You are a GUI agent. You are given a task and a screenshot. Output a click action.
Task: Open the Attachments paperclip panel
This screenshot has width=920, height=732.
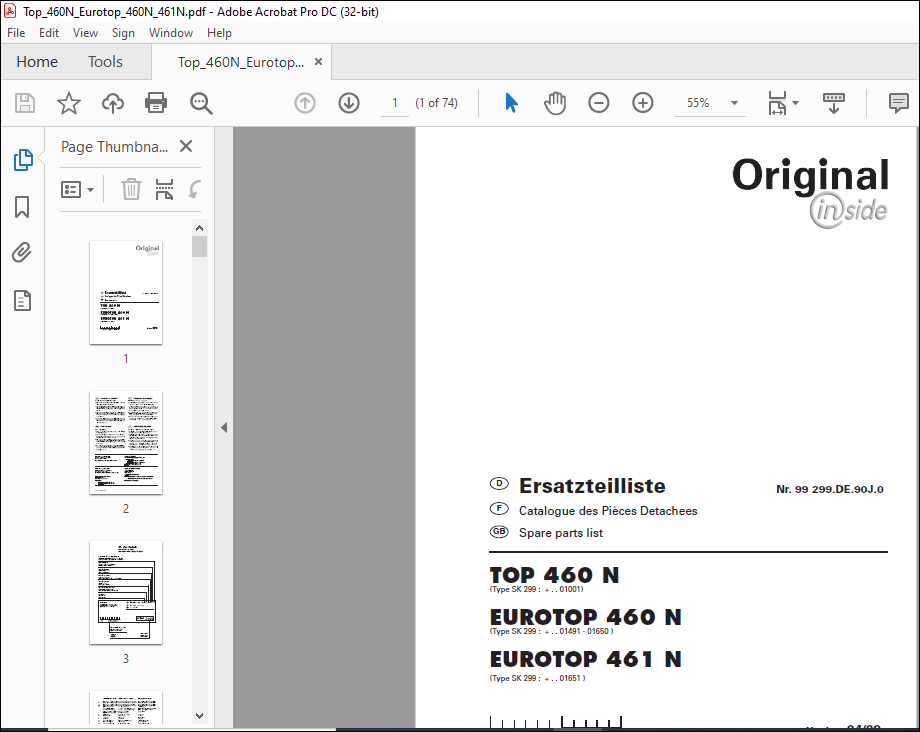[22, 253]
